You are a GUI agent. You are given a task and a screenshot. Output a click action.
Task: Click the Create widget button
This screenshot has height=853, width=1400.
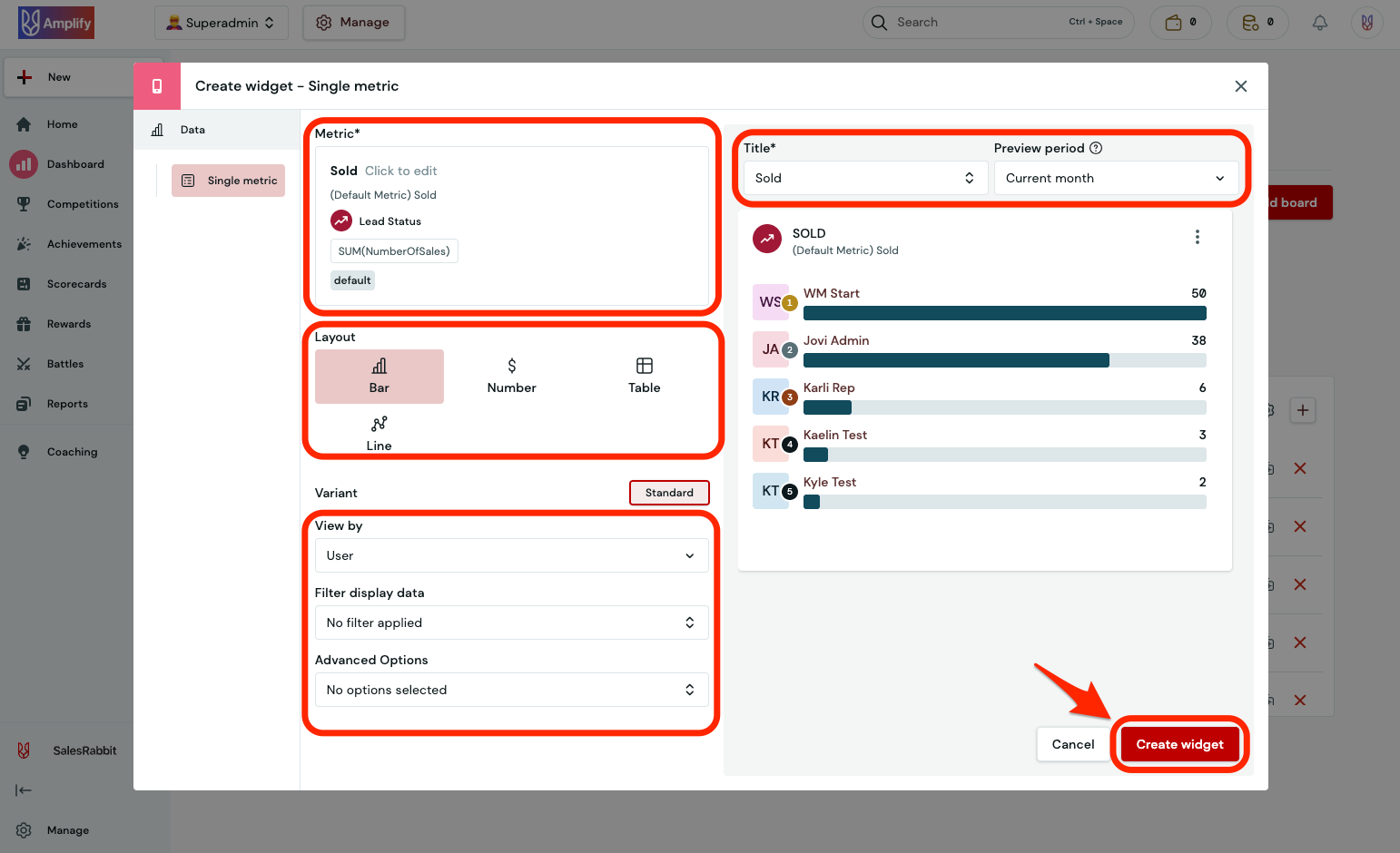tap(1180, 744)
